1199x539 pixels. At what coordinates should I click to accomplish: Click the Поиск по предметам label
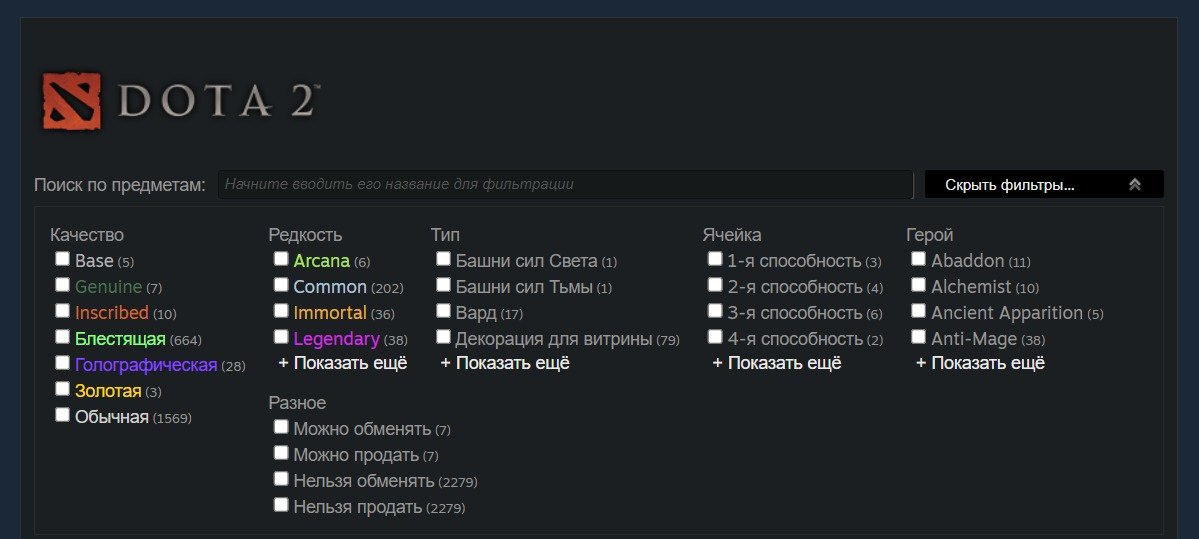pos(120,185)
